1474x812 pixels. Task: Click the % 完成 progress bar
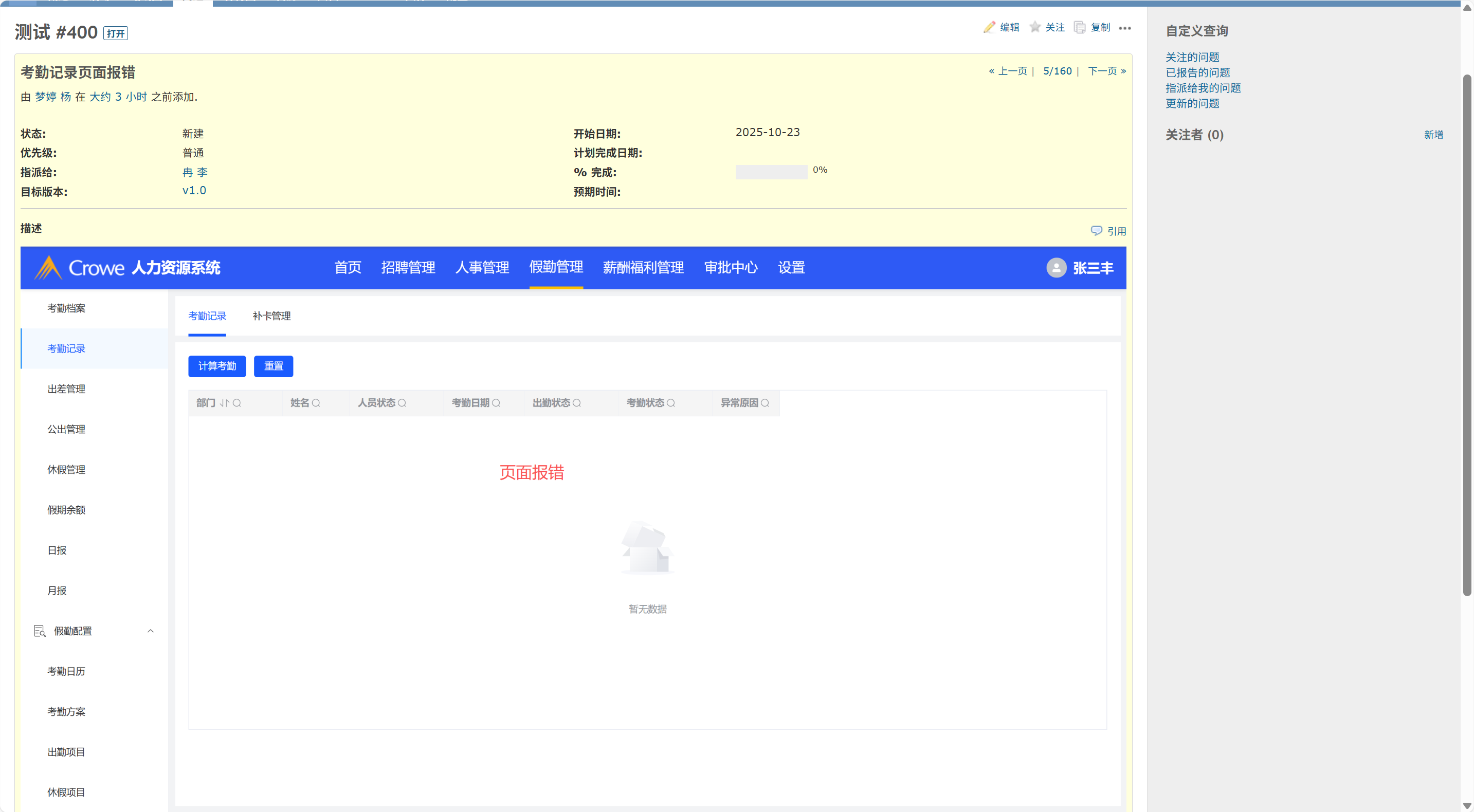tap(771, 172)
